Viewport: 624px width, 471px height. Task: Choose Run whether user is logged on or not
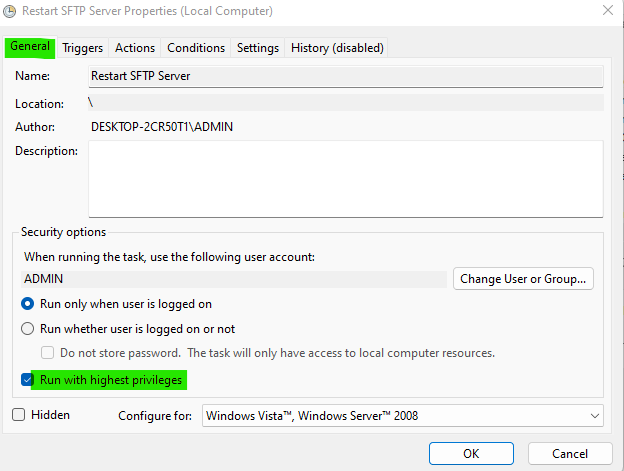pos(28,328)
